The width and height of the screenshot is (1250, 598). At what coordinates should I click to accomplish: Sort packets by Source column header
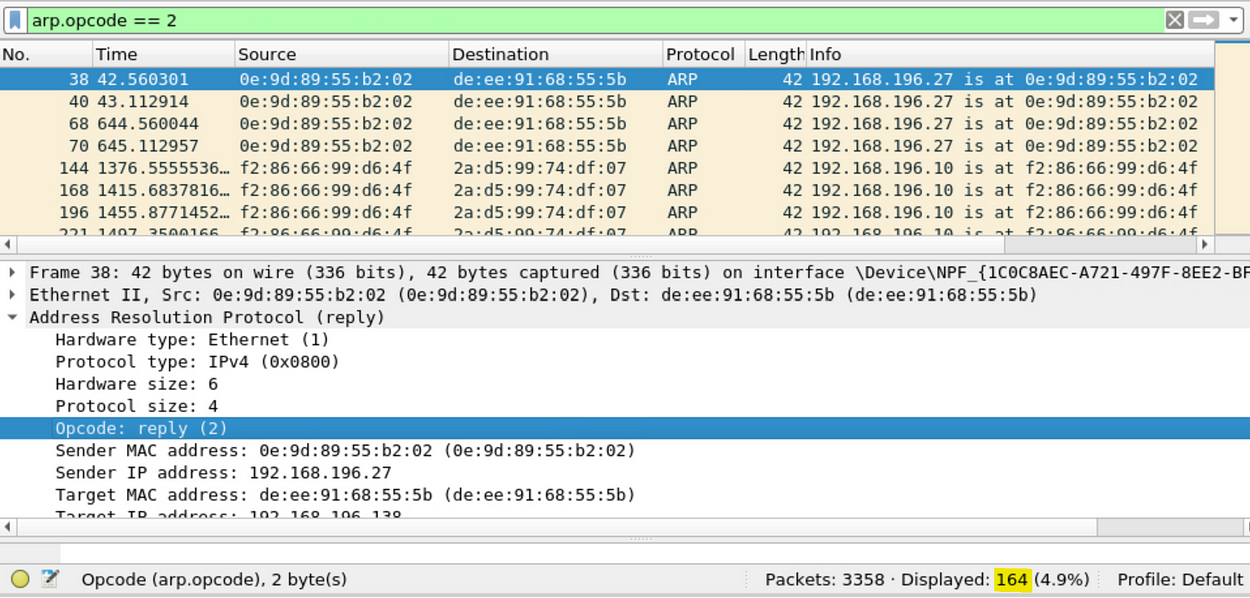[341, 54]
